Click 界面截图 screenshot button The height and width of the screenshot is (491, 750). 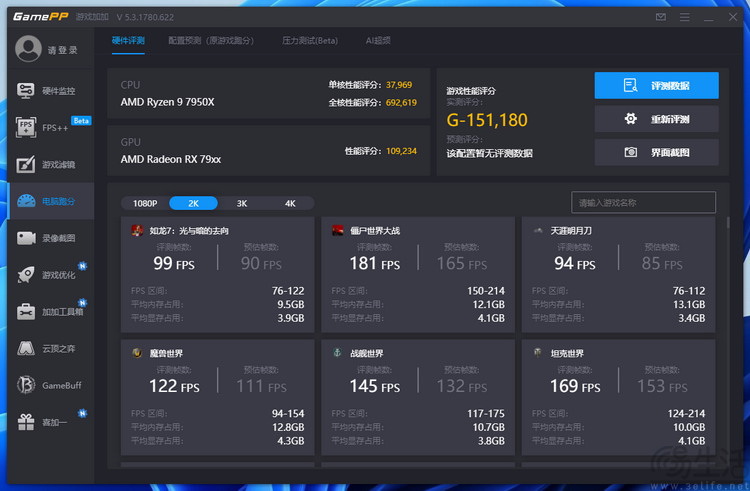point(656,153)
